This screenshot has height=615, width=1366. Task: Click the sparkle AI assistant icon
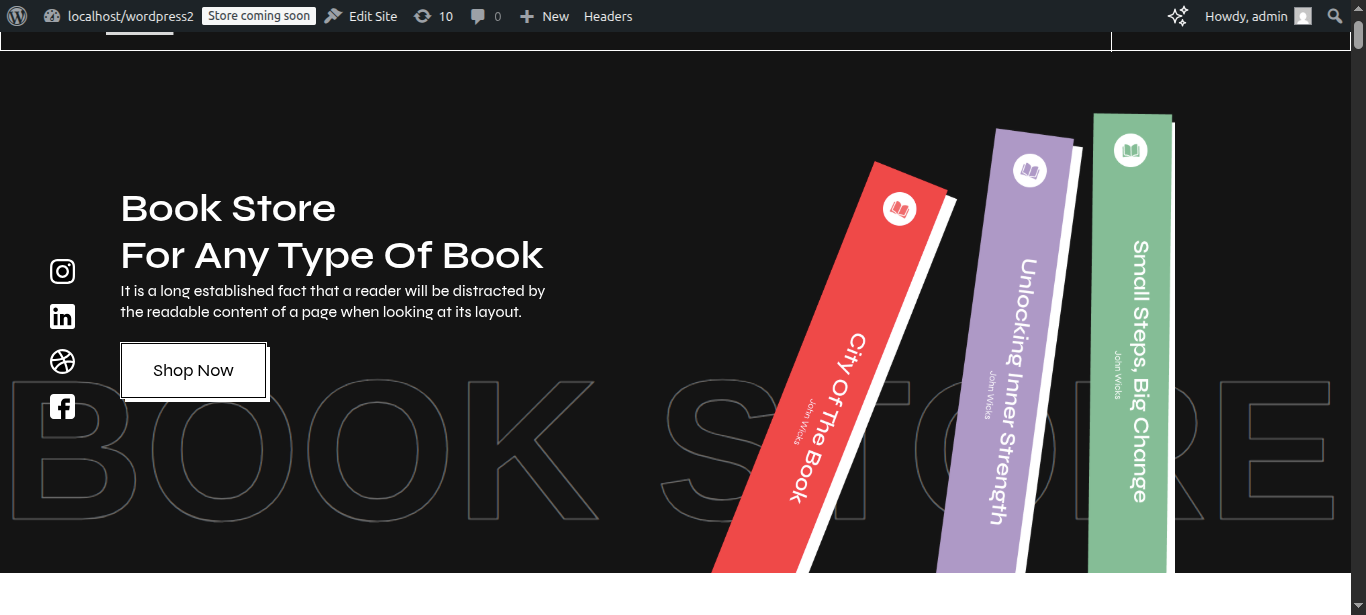(1178, 16)
